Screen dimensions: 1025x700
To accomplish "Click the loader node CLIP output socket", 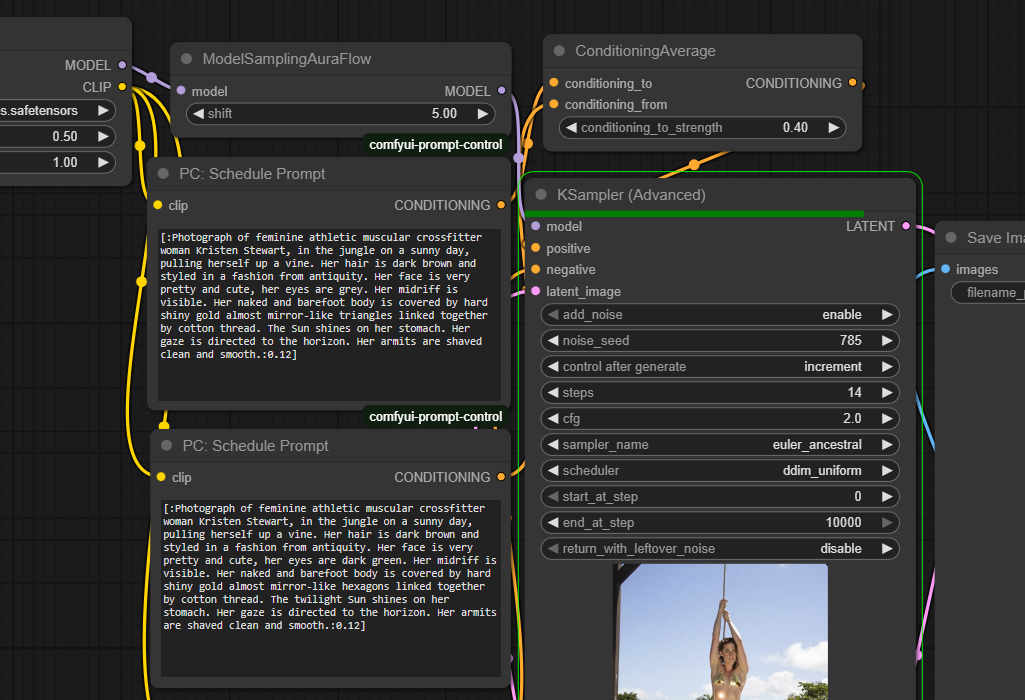I will coord(122,87).
